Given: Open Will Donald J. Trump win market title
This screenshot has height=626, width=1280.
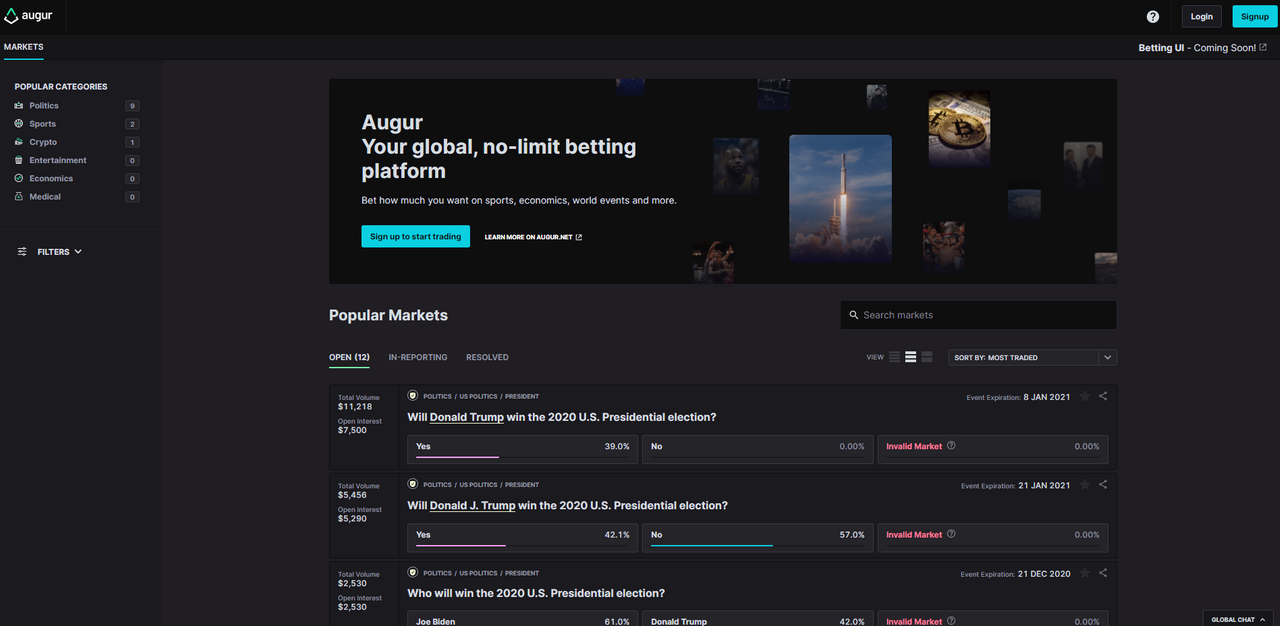Looking at the screenshot, I should tap(567, 506).
